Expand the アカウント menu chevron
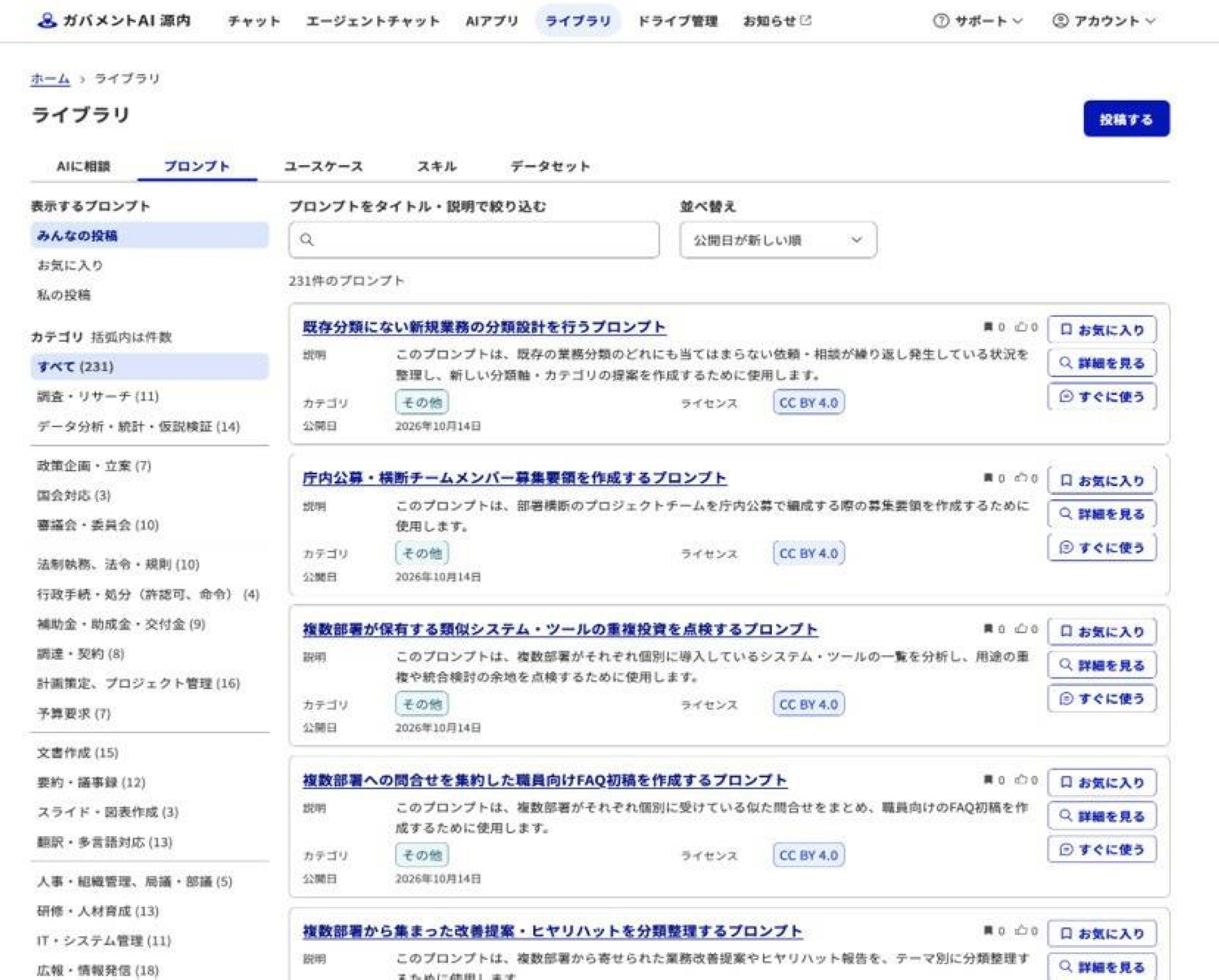This screenshot has width=1219, height=980. (x=1150, y=21)
